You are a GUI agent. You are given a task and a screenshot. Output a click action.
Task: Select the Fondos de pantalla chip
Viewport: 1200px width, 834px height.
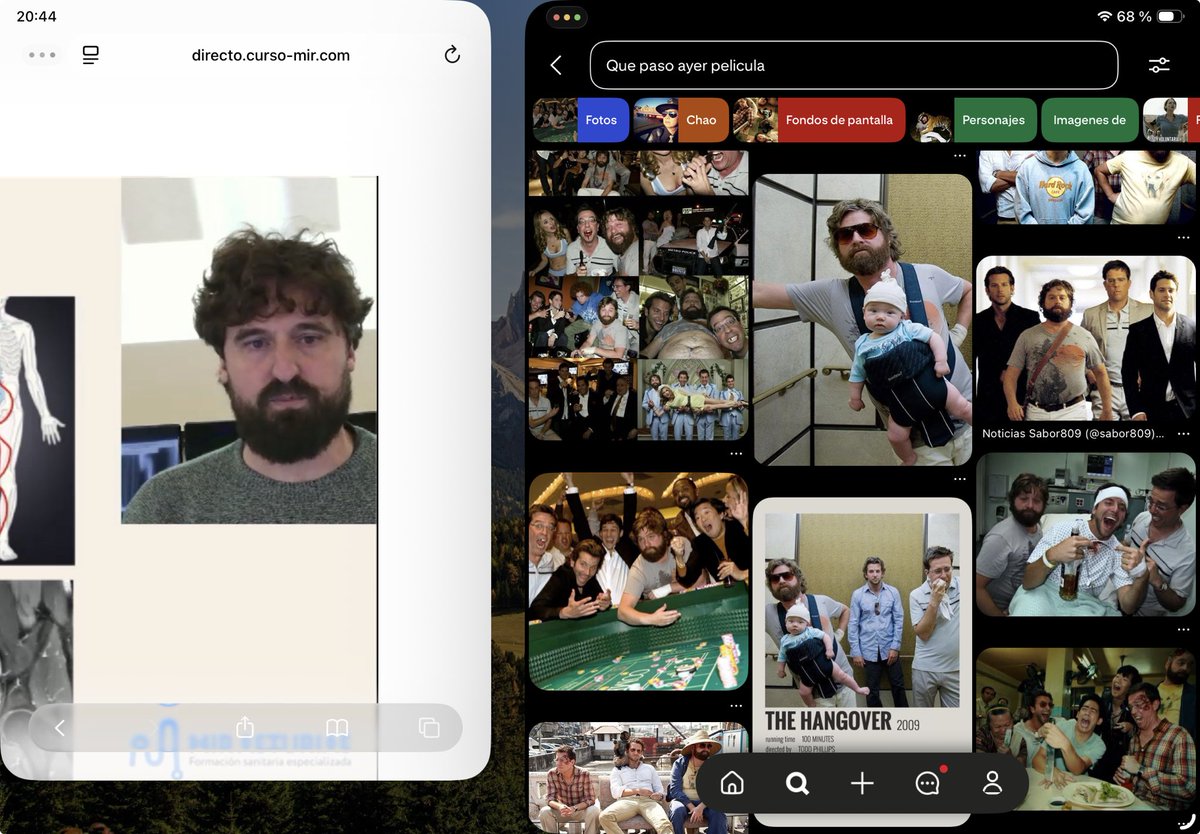click(x=819, y=120)
